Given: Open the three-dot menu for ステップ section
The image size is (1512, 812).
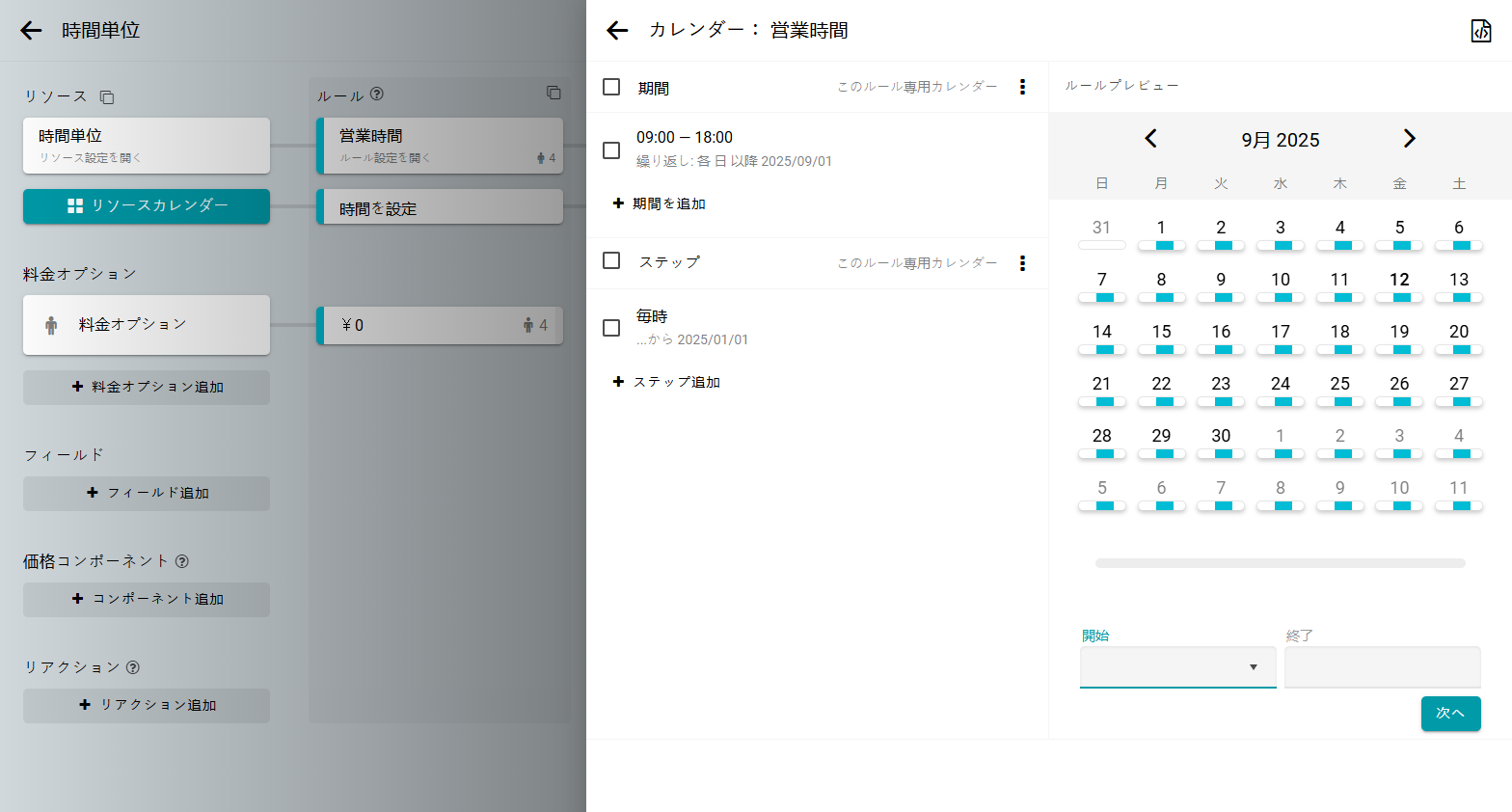Looking at the screenshot, I should [x=1022, y=263].
